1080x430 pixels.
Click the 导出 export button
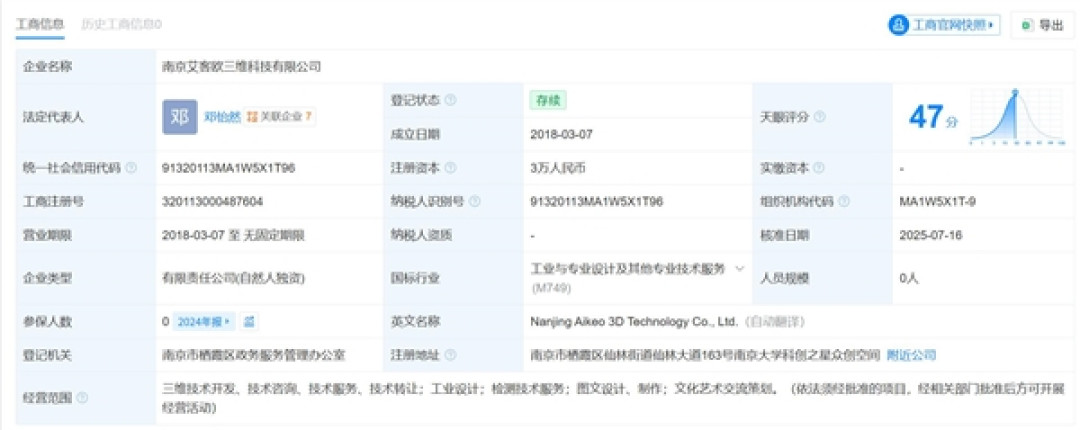click(1042, 25)
